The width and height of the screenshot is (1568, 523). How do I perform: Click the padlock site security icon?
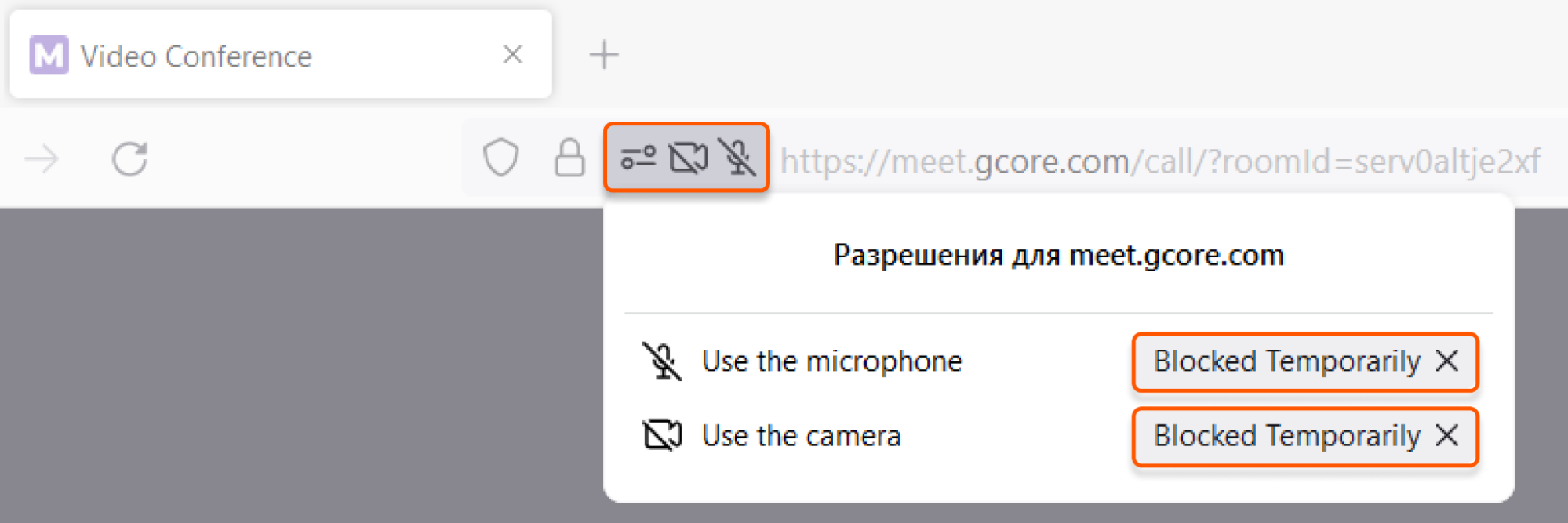click(569, 158)
